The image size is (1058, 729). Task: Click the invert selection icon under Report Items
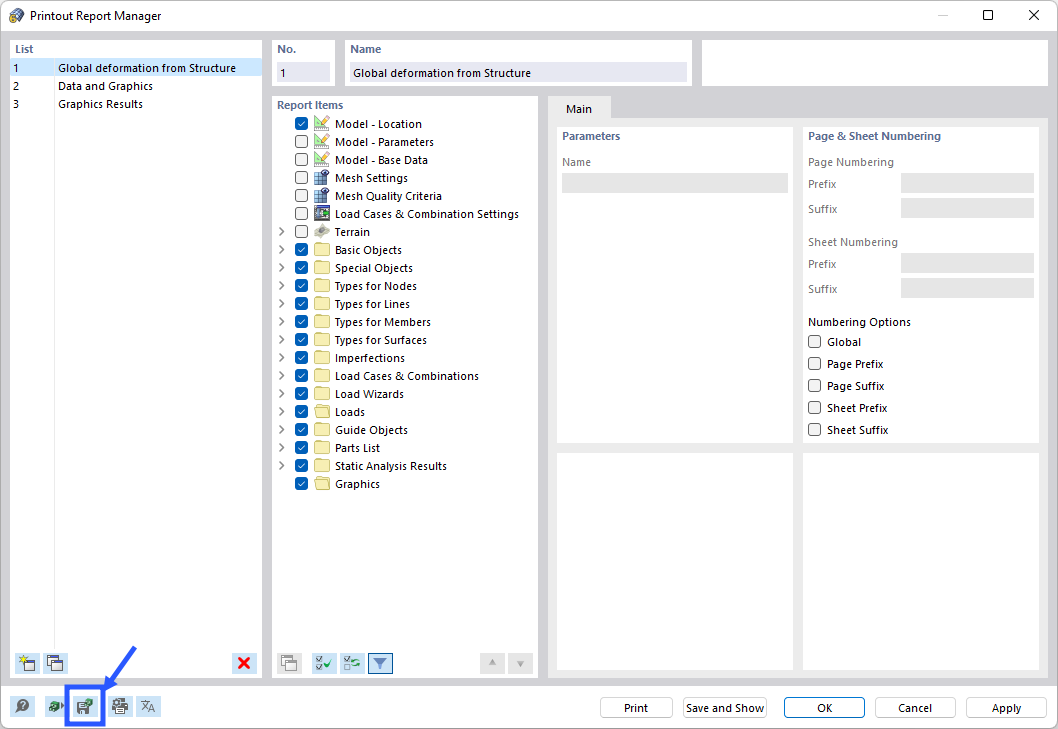point(352,662)
